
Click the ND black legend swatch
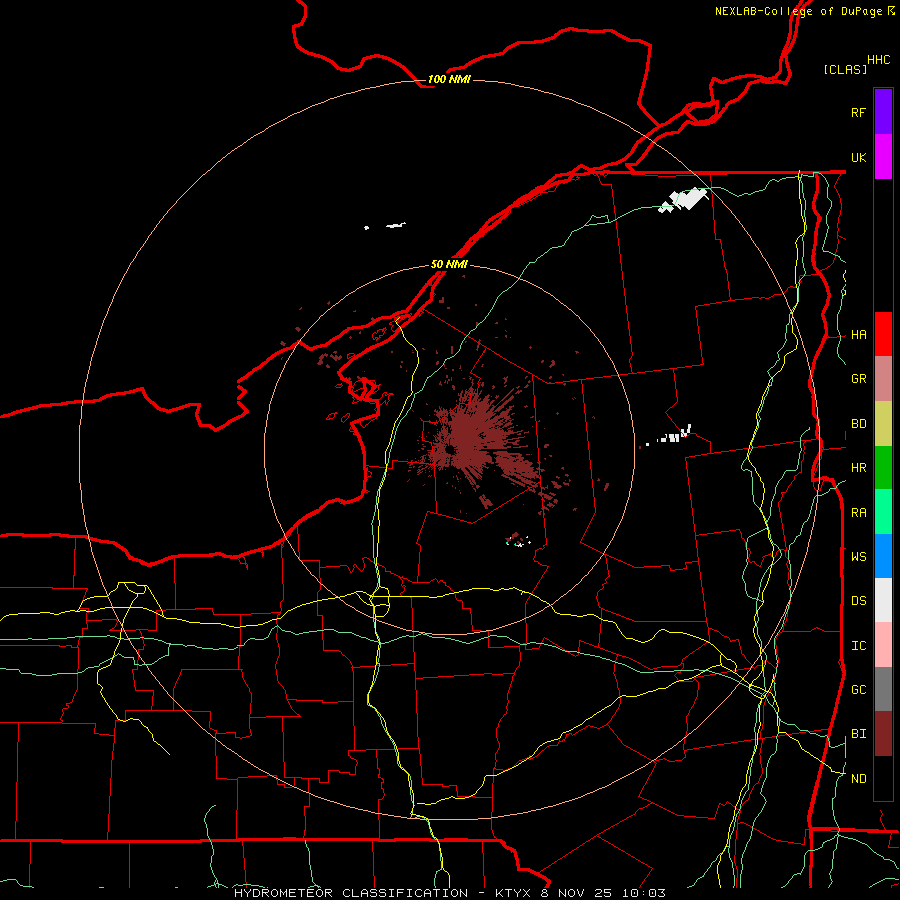point(883,778)
